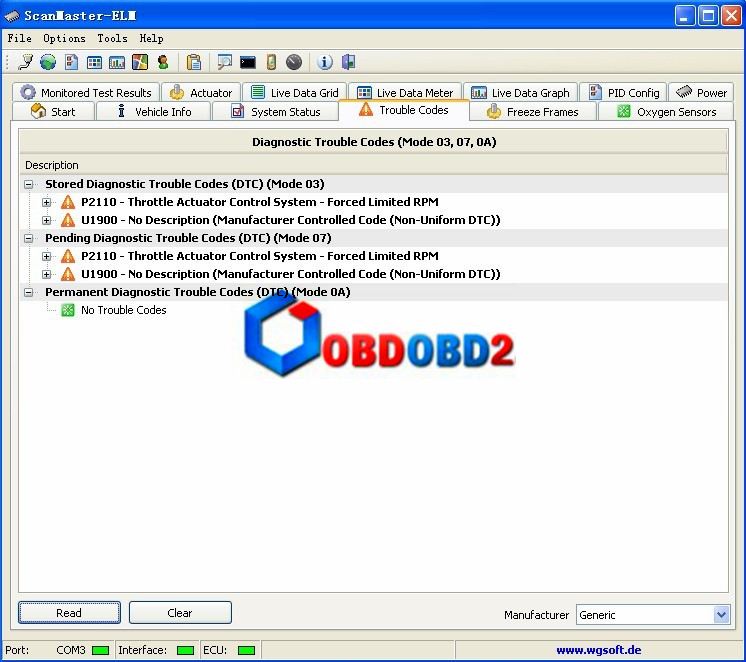Expand pending U1900 trouble code

click(x=47, y=274)
